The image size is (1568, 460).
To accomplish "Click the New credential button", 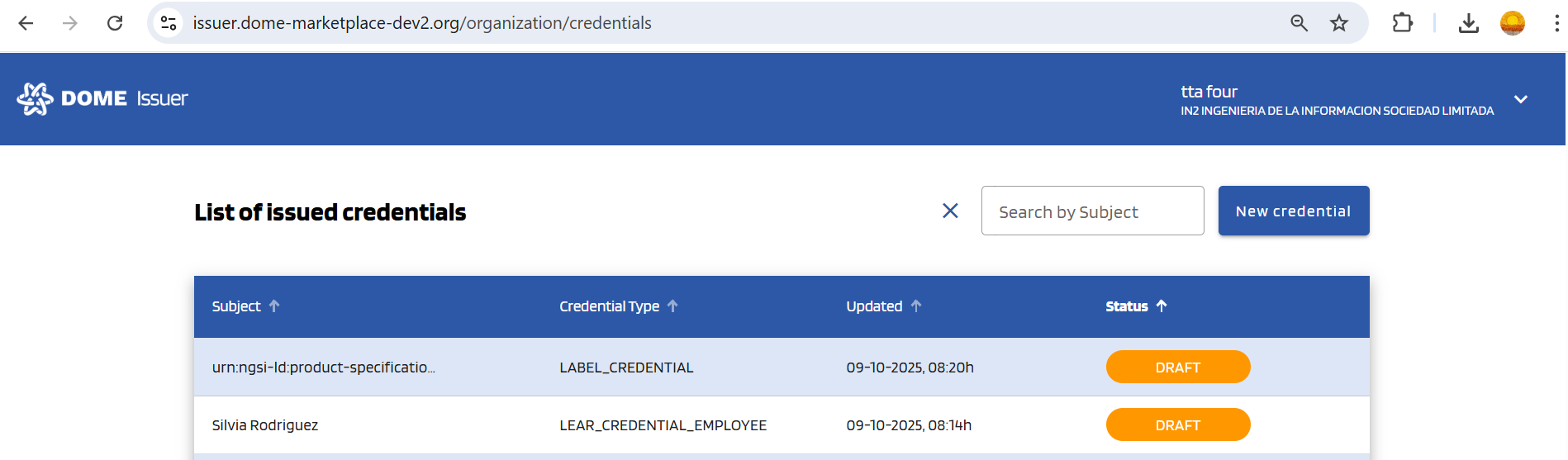I will pos(1293,211).
